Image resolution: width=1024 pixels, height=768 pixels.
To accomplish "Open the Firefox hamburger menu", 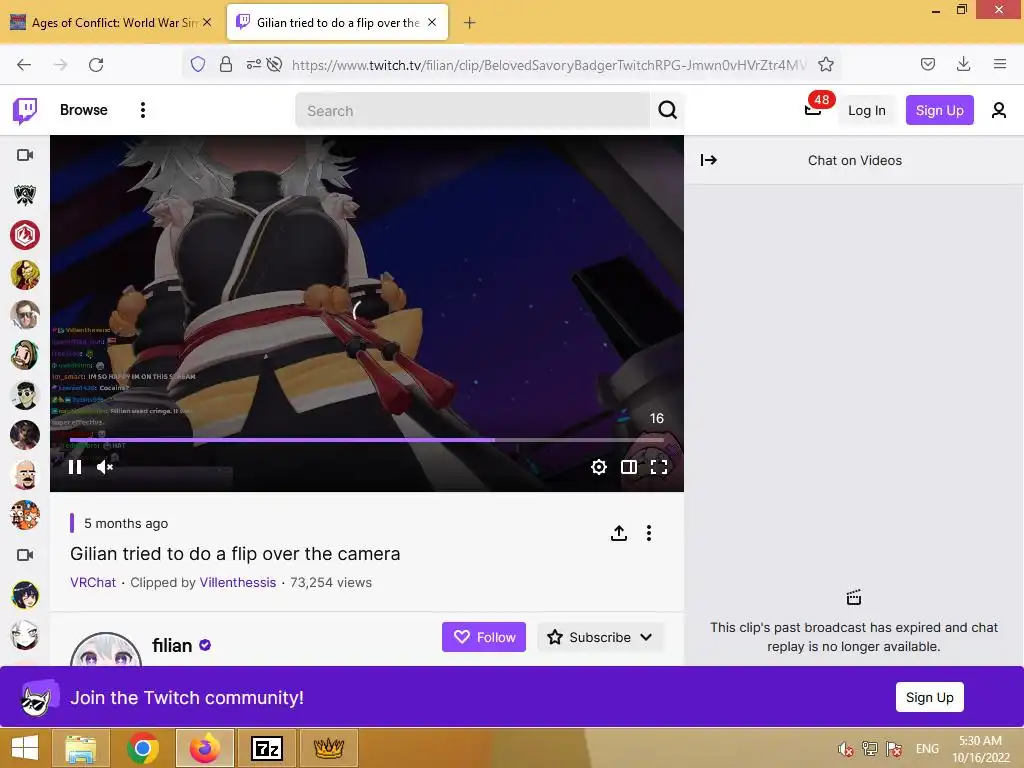I will pyautogui.click(x=1000, y=64).
